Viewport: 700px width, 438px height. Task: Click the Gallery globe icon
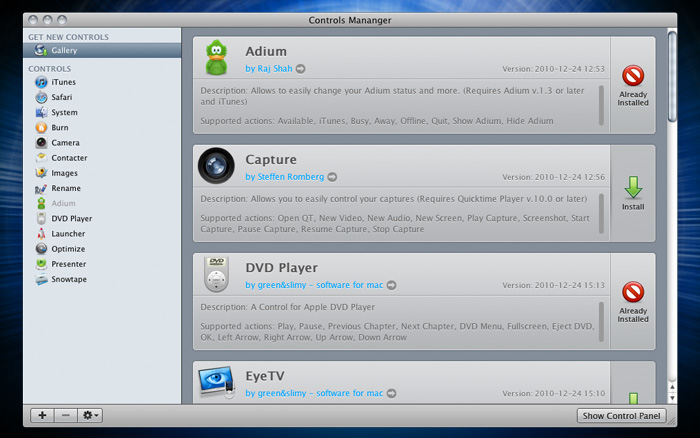(x=41, y=50)
